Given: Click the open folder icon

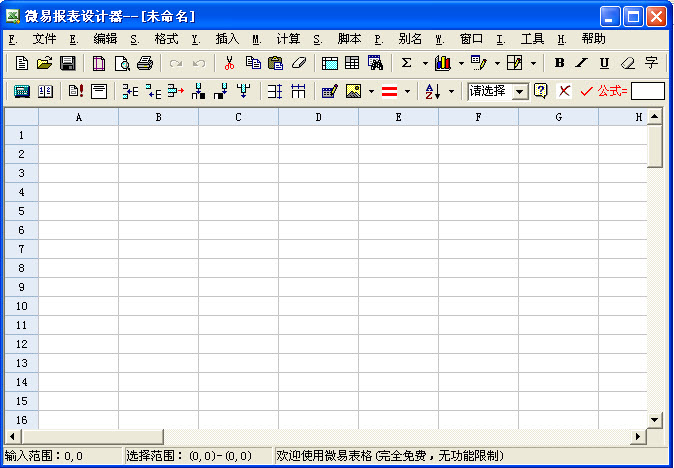Looking at the screenshot, I should click(x=44, y=63).
